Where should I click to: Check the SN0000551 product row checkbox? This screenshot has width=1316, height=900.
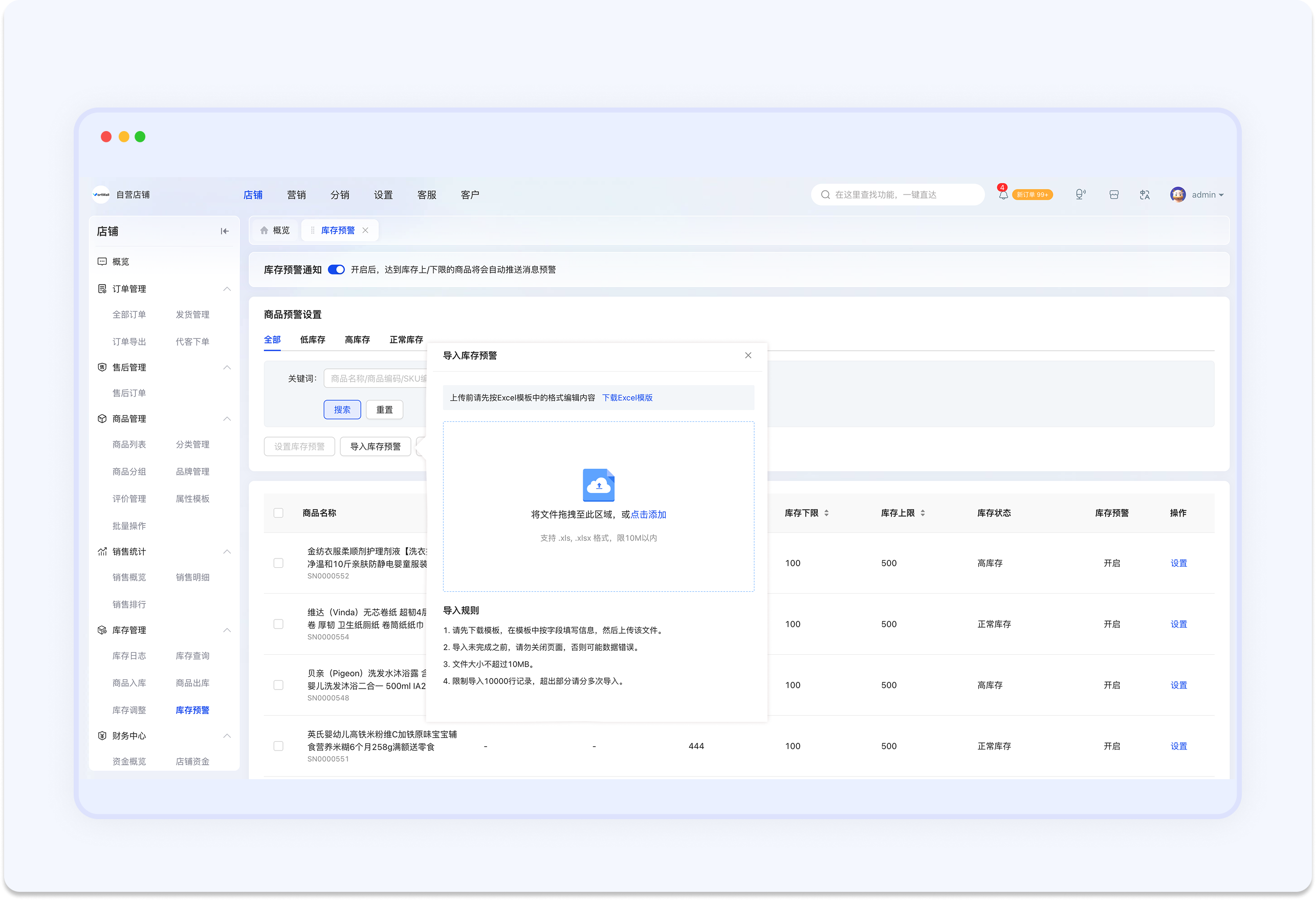279,746
